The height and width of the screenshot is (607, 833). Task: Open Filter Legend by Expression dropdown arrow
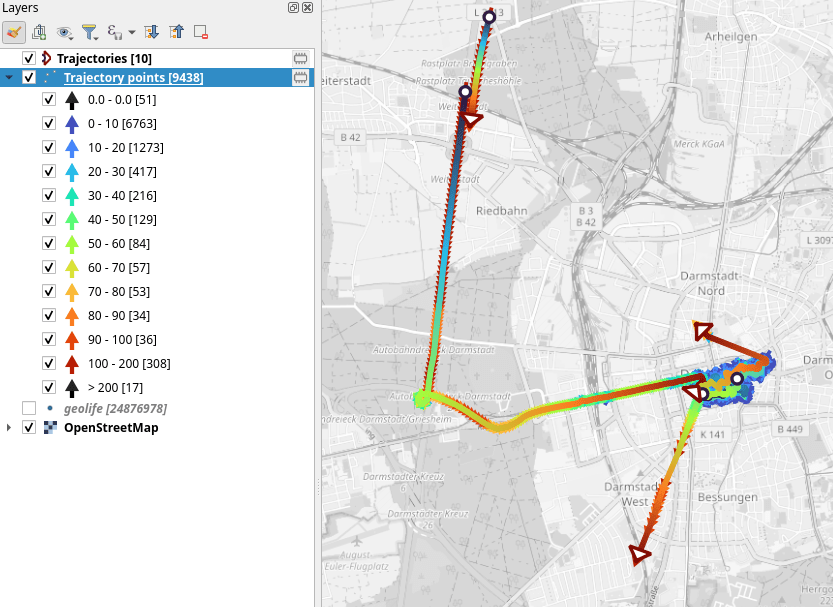click(131, 33)
